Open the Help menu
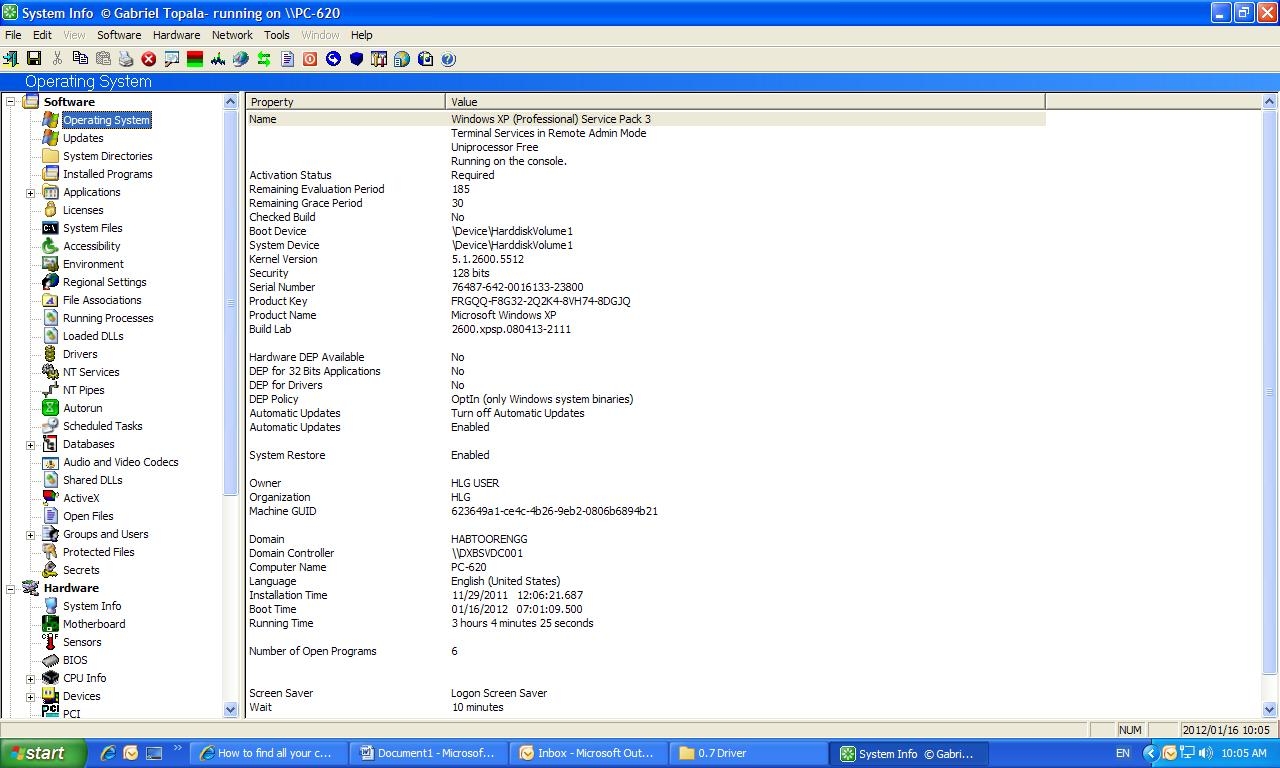 pos(361,35)
